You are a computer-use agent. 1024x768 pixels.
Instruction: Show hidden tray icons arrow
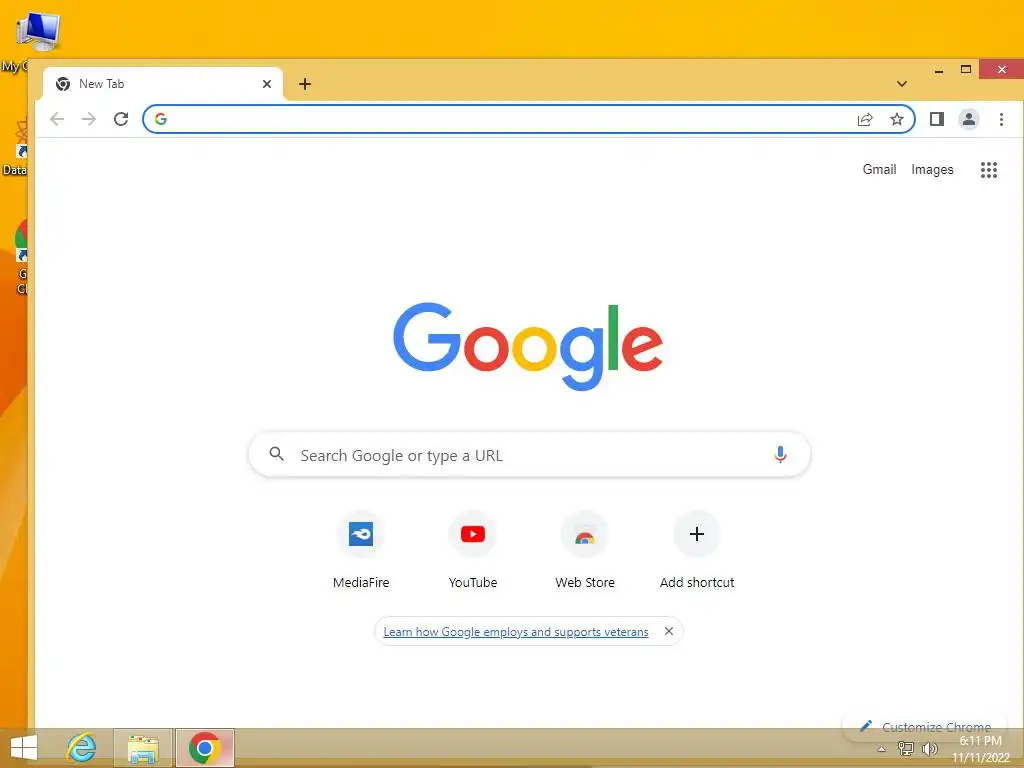pyautogui.click(x=881, y=749)
